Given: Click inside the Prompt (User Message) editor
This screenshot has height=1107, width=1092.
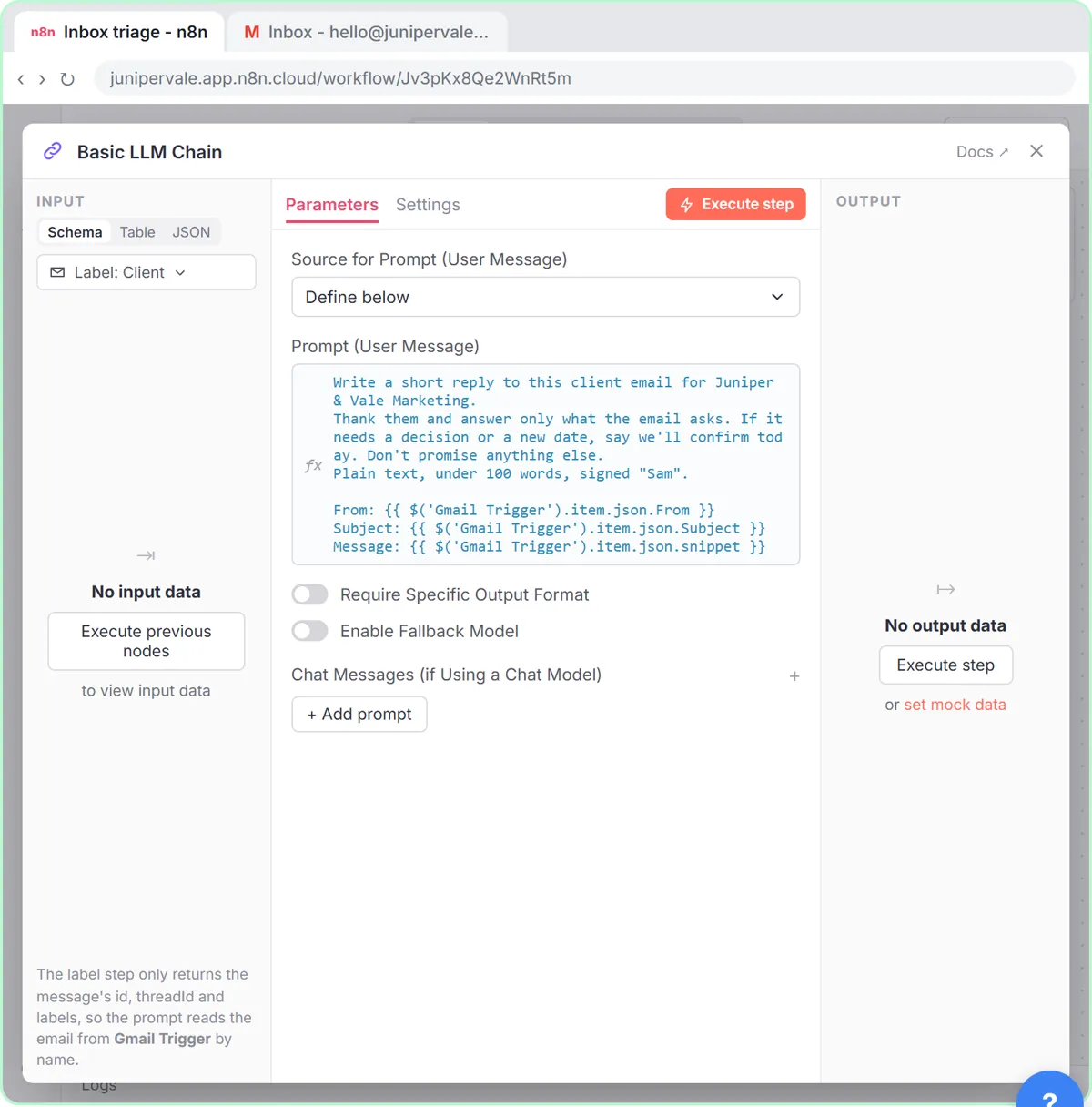Looking at the screenshot, I should point(546,464).
